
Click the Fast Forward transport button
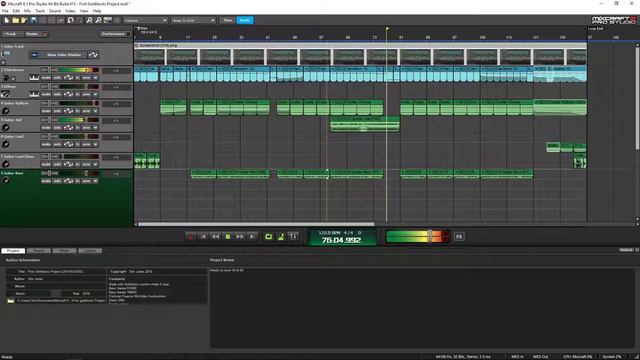pyautogui.click(x=240, y=237)
